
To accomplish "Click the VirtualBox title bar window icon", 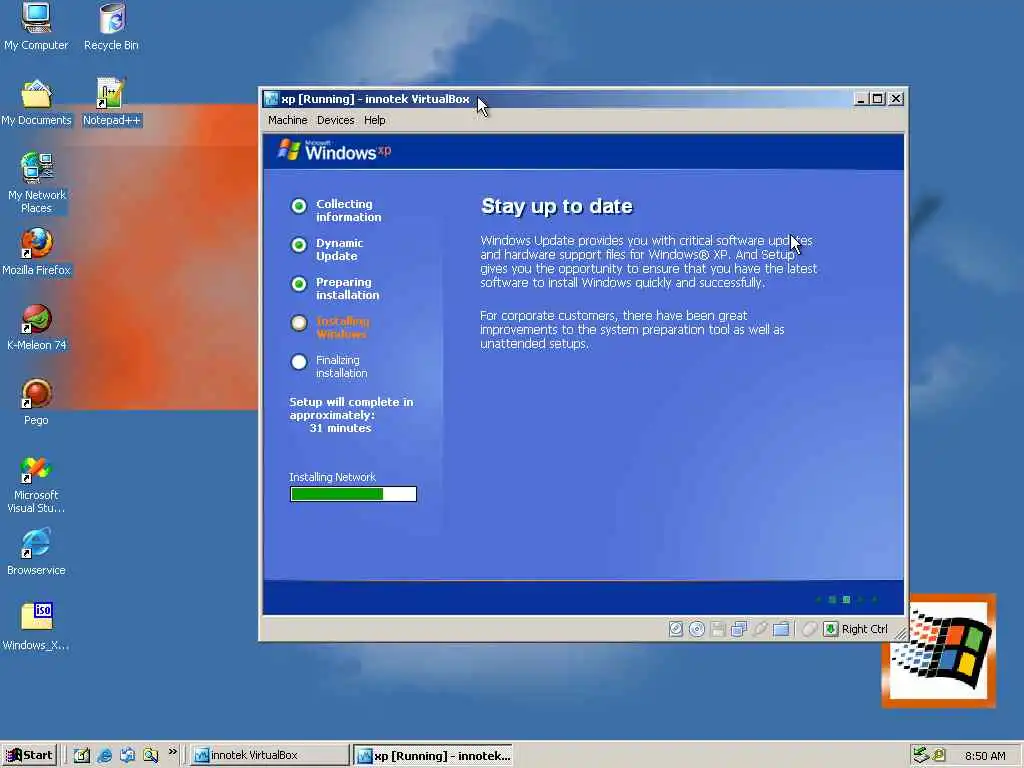I will (x=271, y=99).
